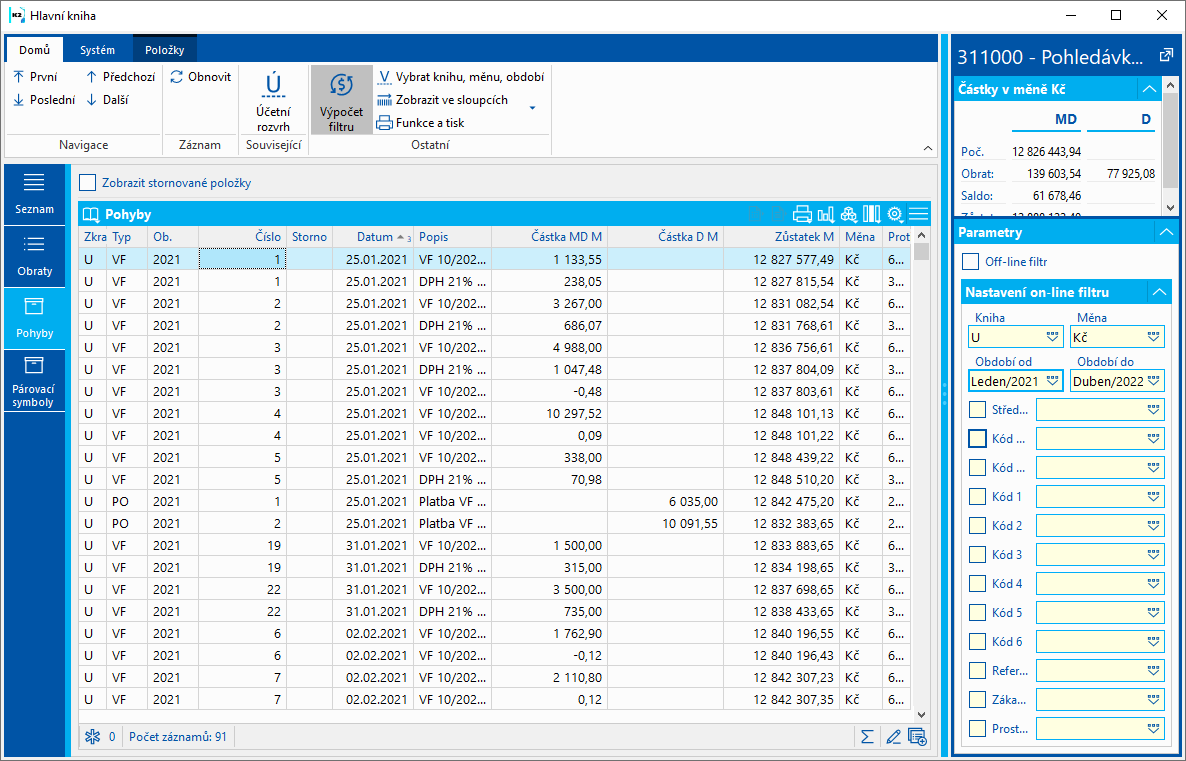
Task: Collapse the Nastavení on-line filtru section
Action: [x=1158, y=293]
